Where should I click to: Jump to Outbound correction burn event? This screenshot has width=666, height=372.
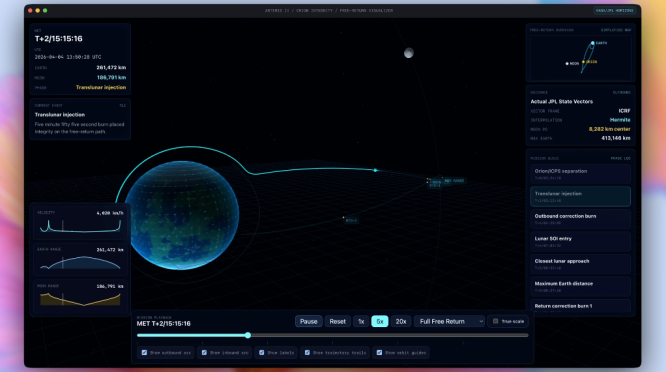point(580,219)
